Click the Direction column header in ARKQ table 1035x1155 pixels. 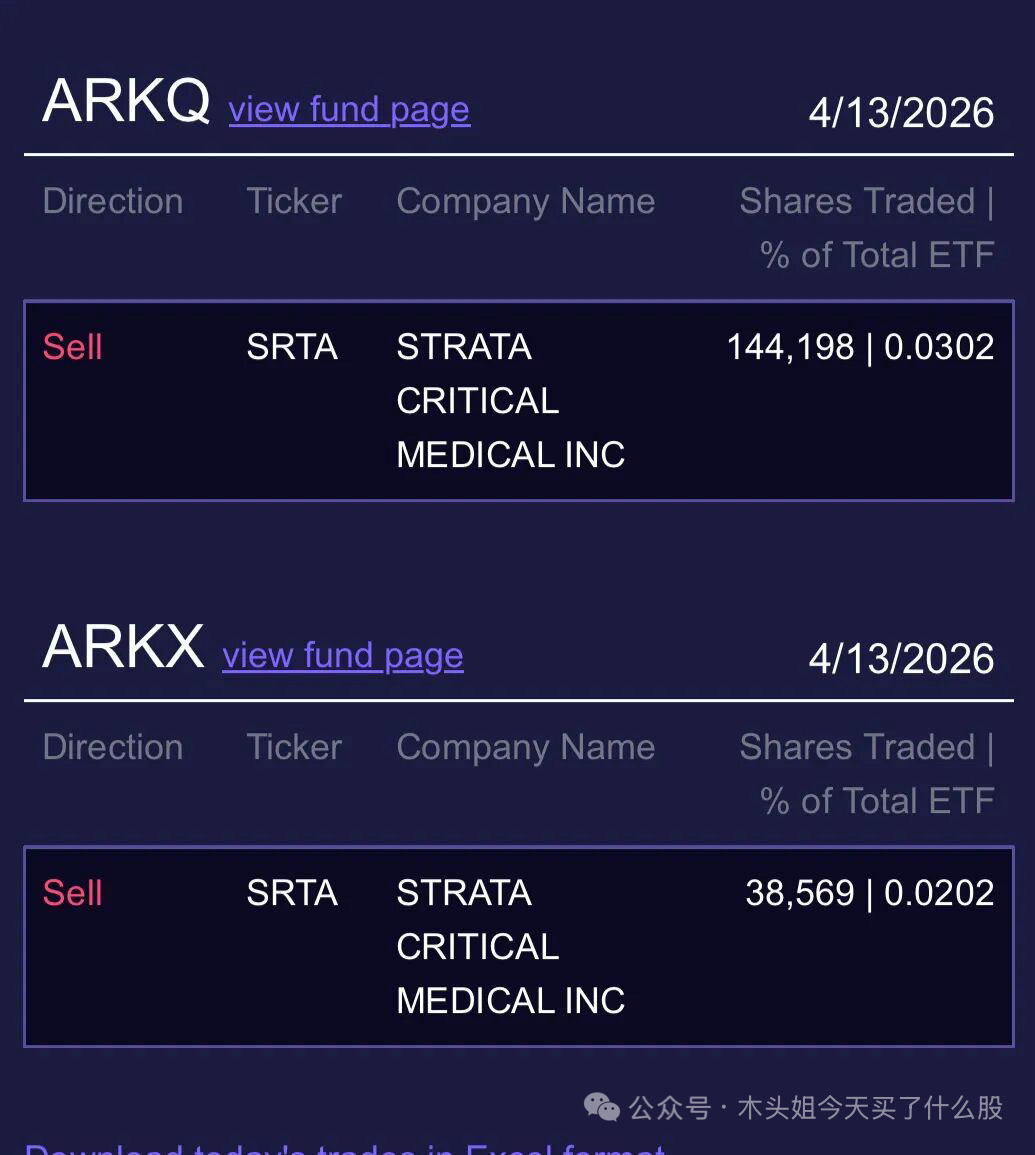tap(113, 201)
